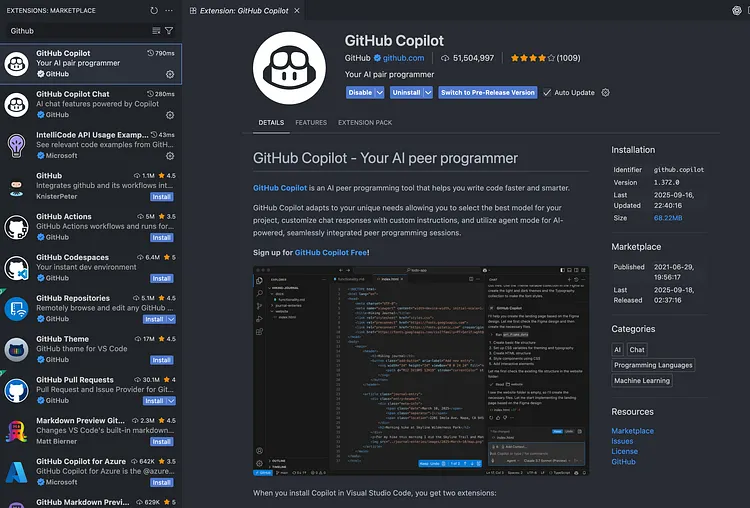Screen dimensions: 750x508
Task: Open manage gear for IntelliCode API Usage
Action: [170, 156]
